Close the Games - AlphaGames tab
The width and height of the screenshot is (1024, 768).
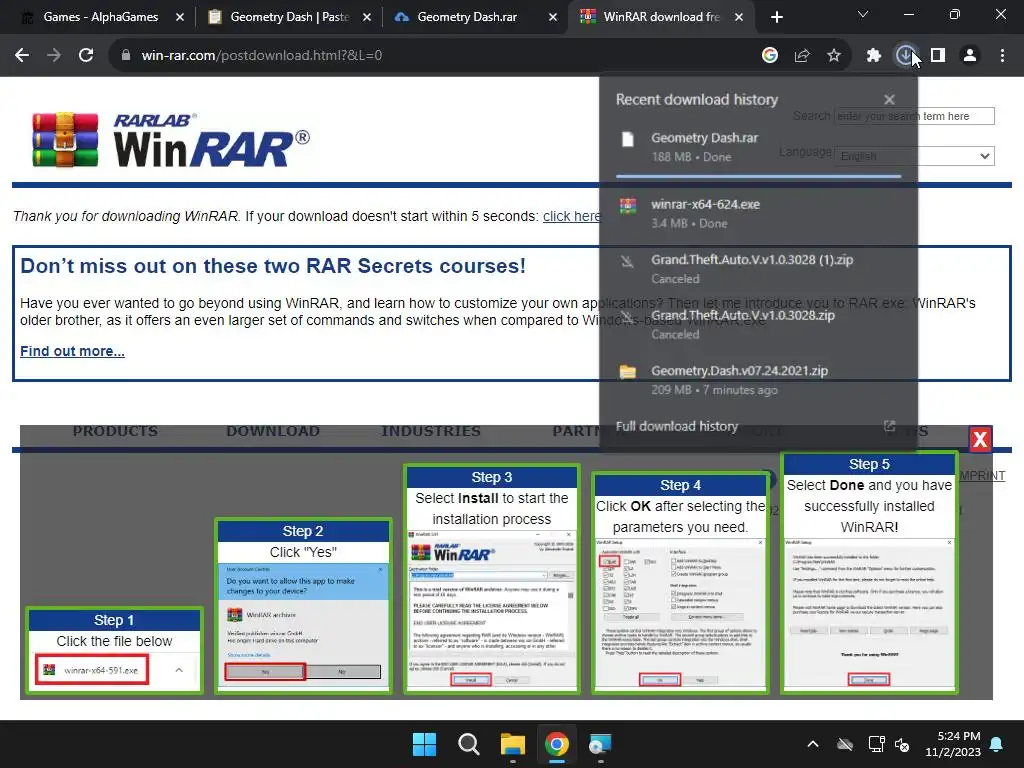pos(180,17)
